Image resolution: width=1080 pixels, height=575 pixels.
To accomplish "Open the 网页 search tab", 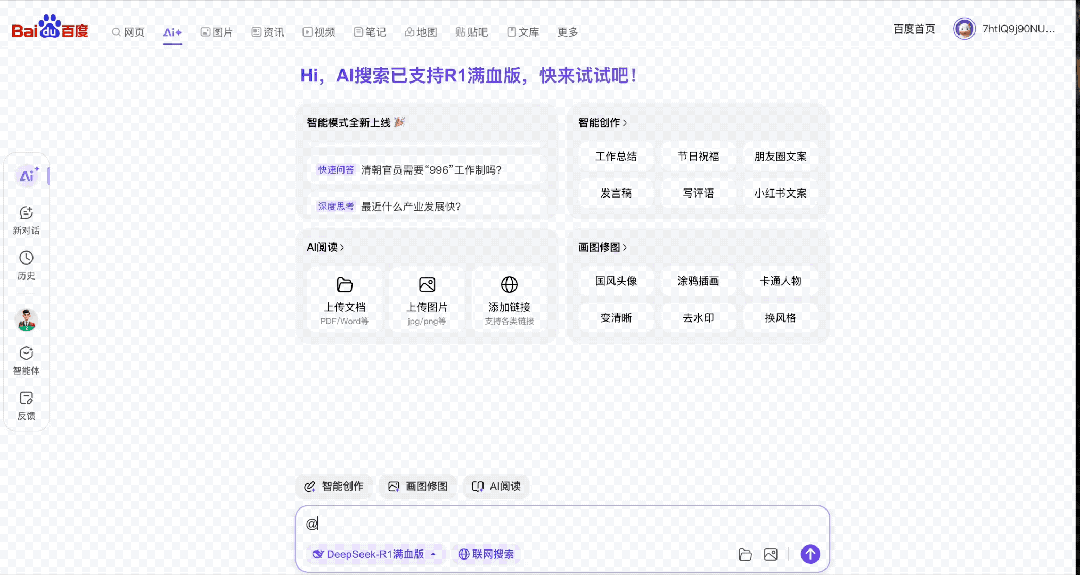I will pos(128,32).
